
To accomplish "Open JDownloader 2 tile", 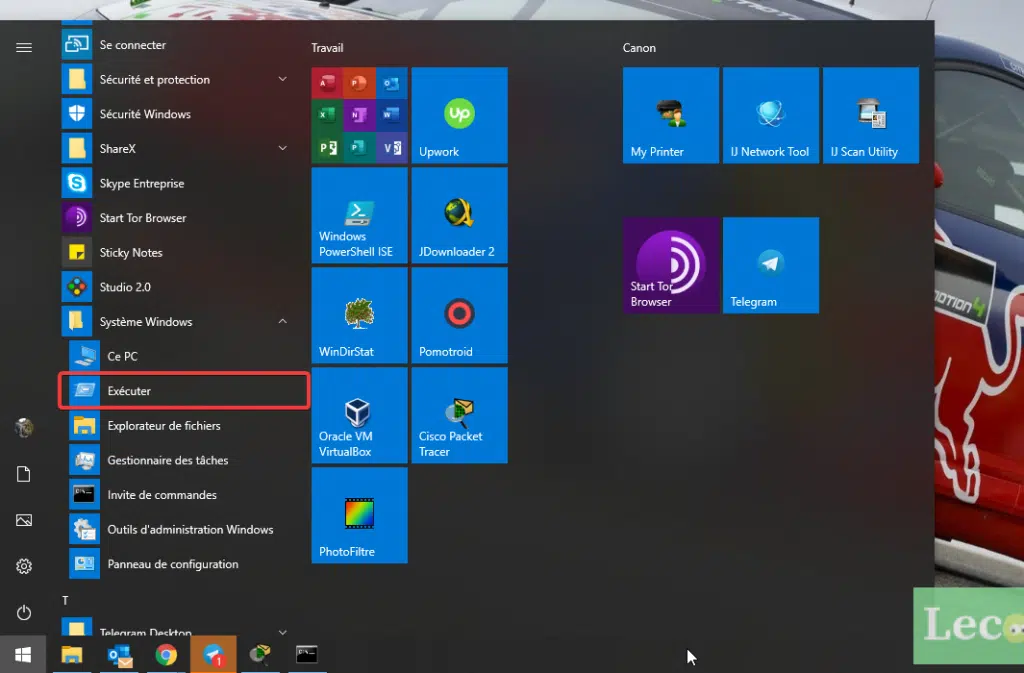I will coord(459,215).
